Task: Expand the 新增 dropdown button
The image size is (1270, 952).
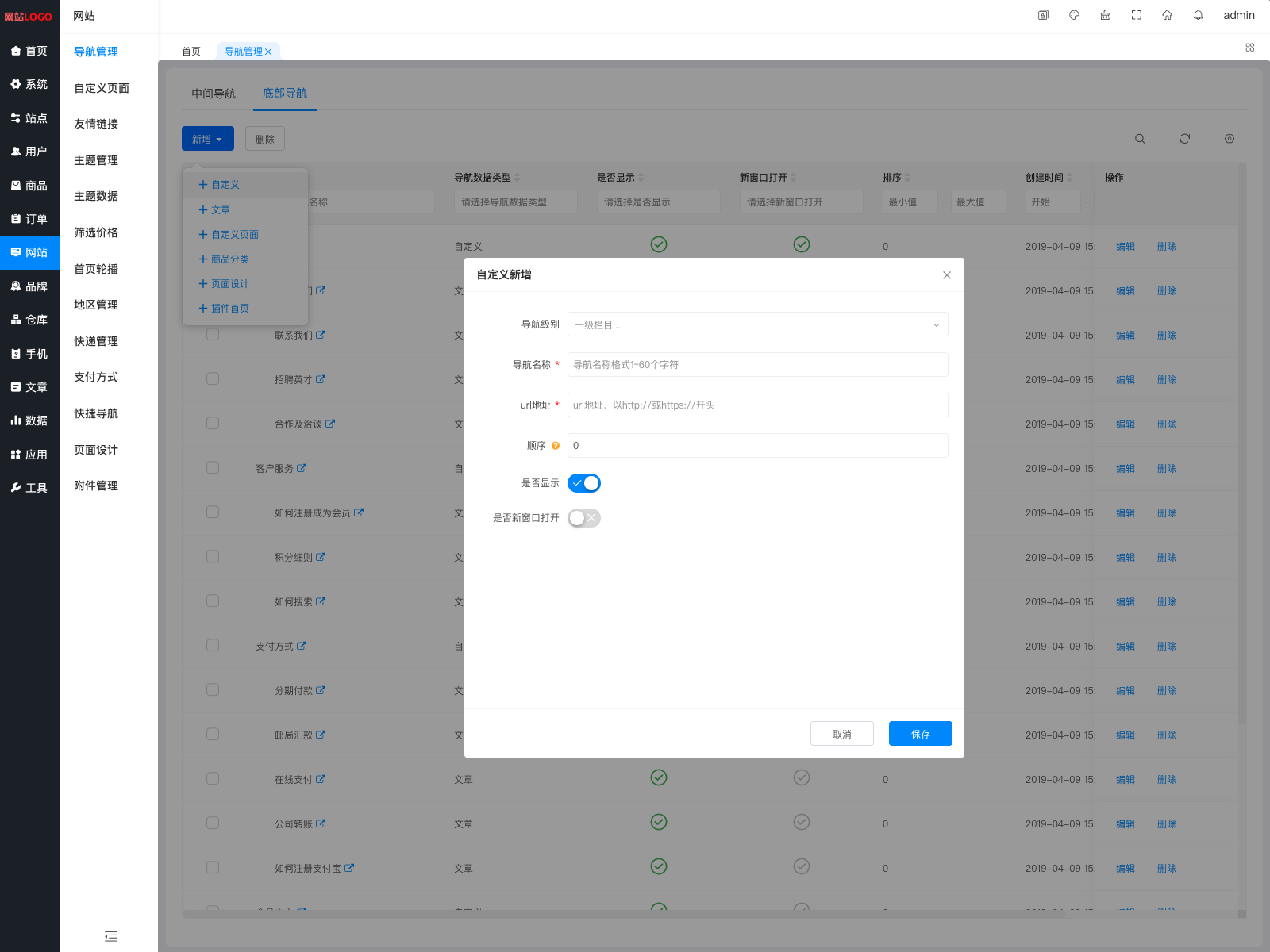Action: pyautogui.click(x=207, y=139)
